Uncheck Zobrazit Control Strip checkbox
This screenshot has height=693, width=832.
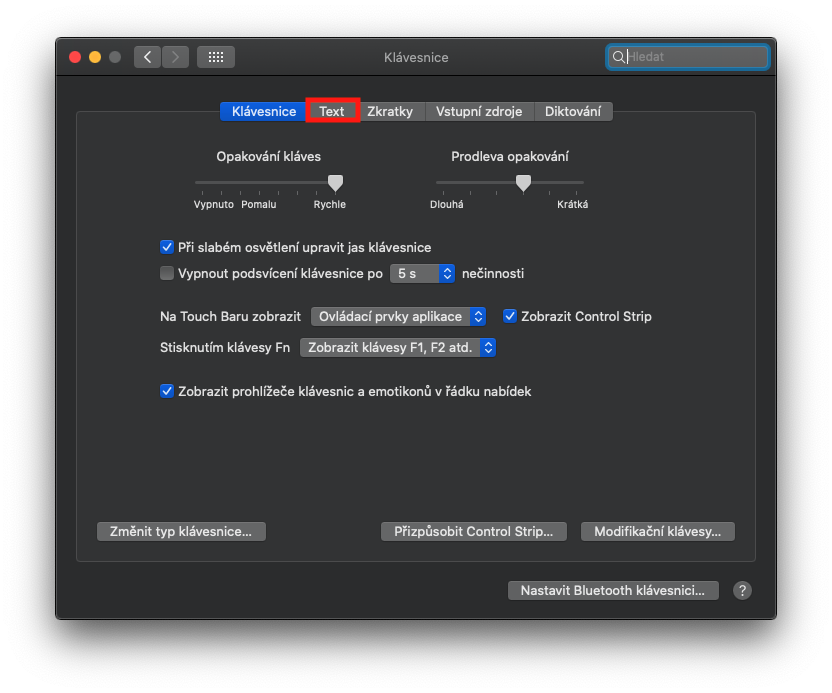click(x=510, y=316)
